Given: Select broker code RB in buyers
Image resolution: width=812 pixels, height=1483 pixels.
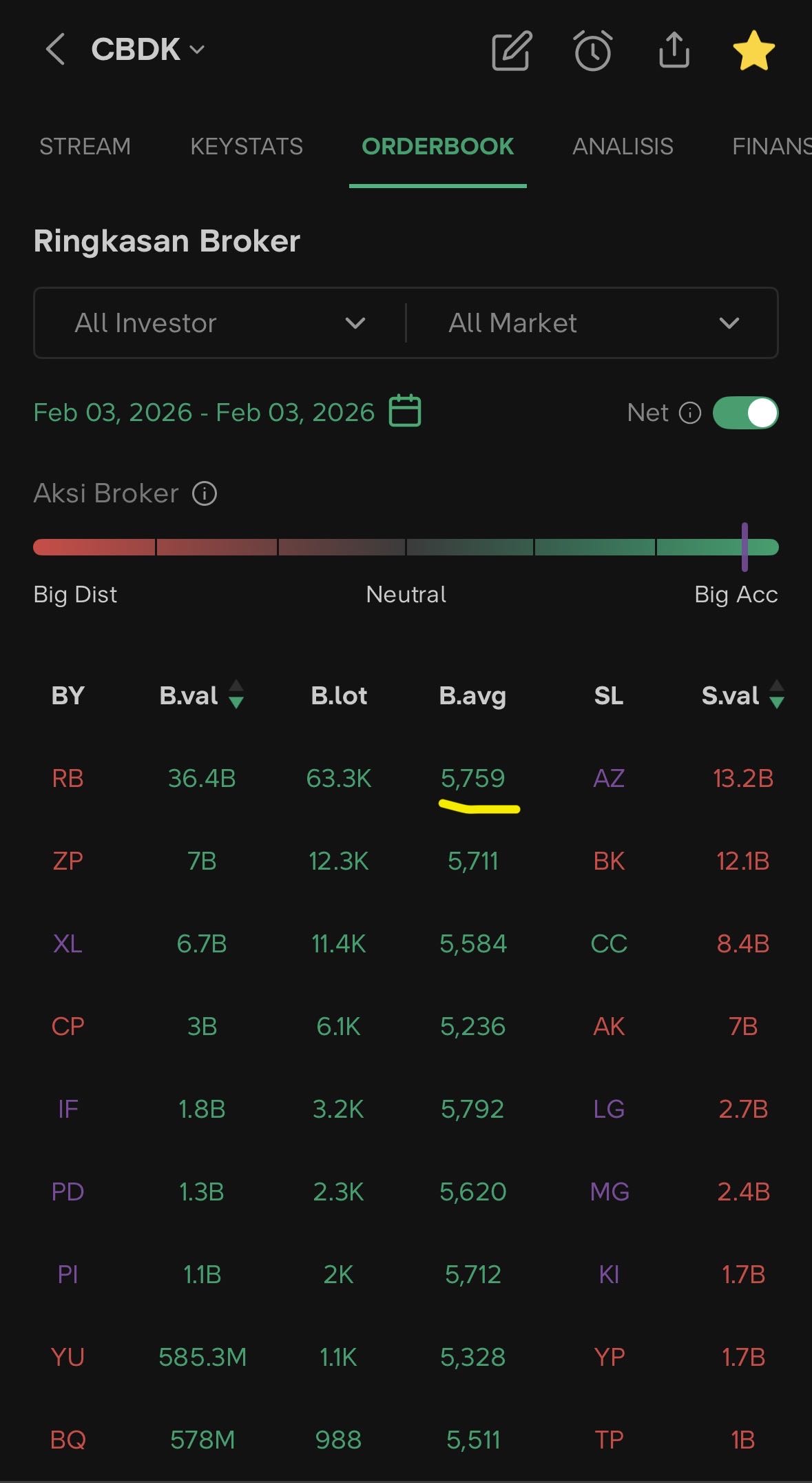Looking at the screenshot, I should [67, 778].
